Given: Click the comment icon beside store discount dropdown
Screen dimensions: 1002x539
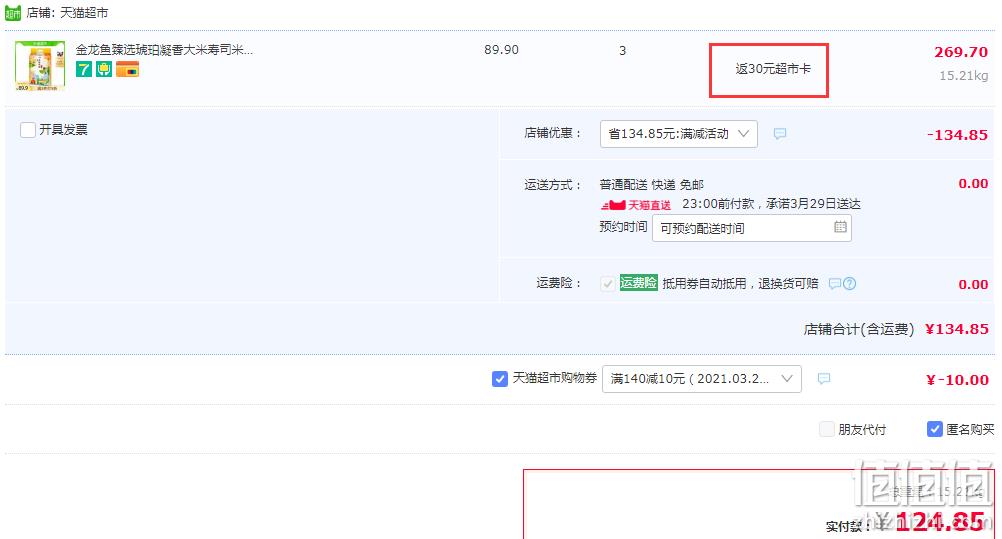Looking at the screenshot, I should click(780, 134).
